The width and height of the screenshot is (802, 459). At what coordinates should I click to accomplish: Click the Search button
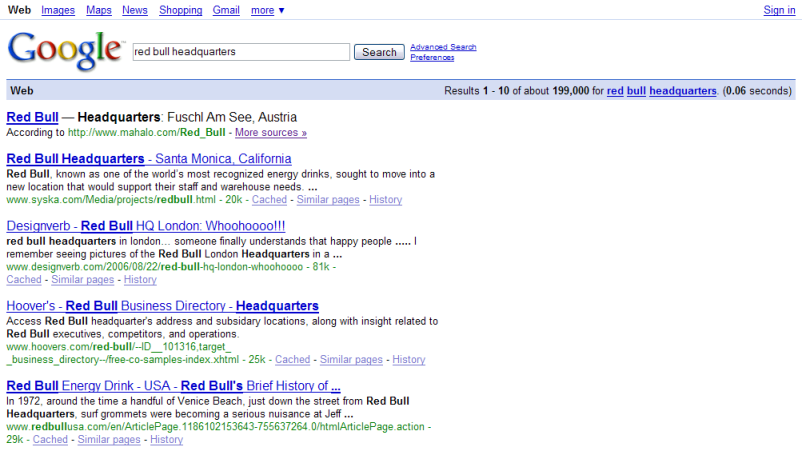pos(379,52)
